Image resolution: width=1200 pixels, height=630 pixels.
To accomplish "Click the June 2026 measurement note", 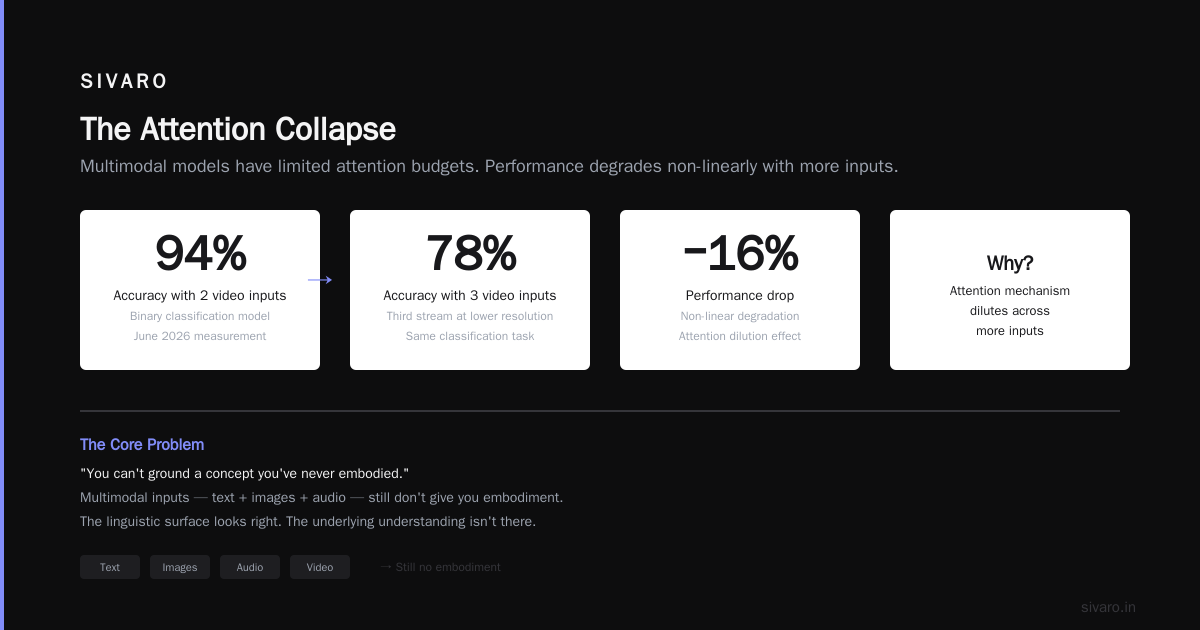I will (200, 336).
